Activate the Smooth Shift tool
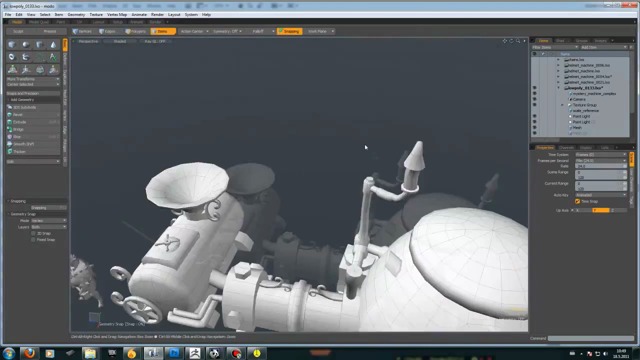640x360 pixels. point(33,144)
